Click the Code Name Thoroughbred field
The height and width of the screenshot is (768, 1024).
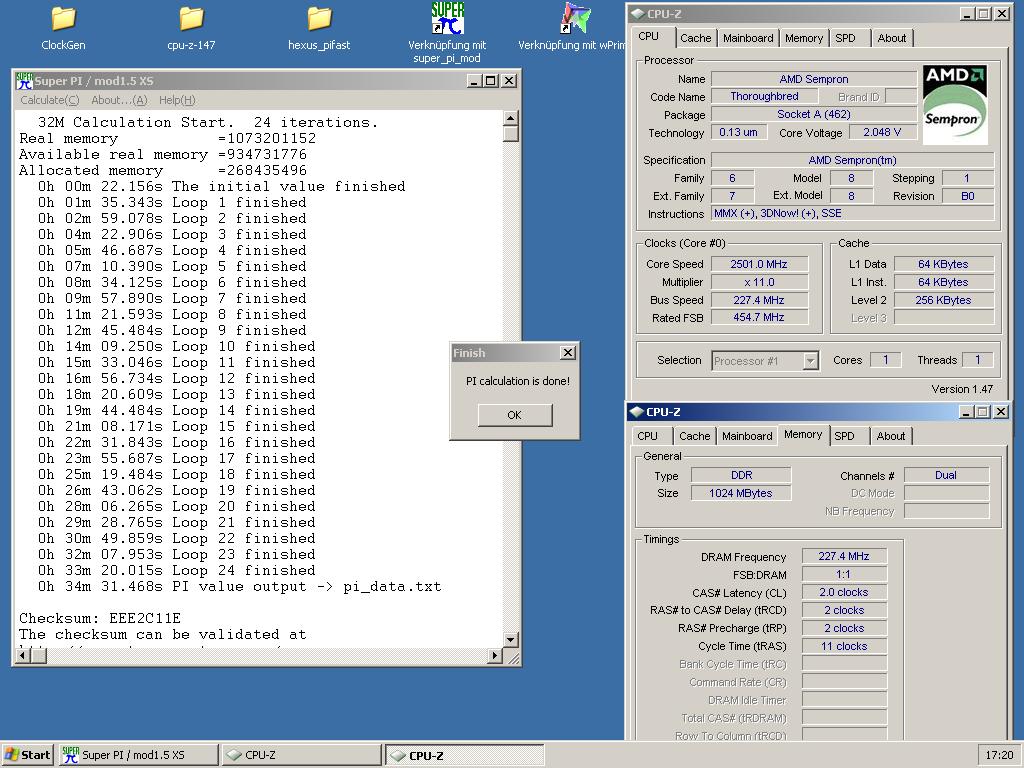coord(765,97)
